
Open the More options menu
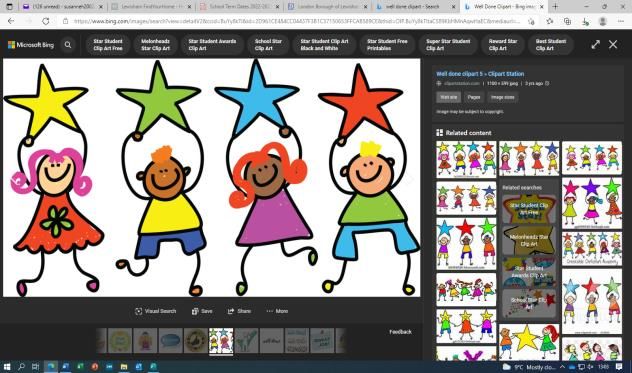[x=277, y=311]
